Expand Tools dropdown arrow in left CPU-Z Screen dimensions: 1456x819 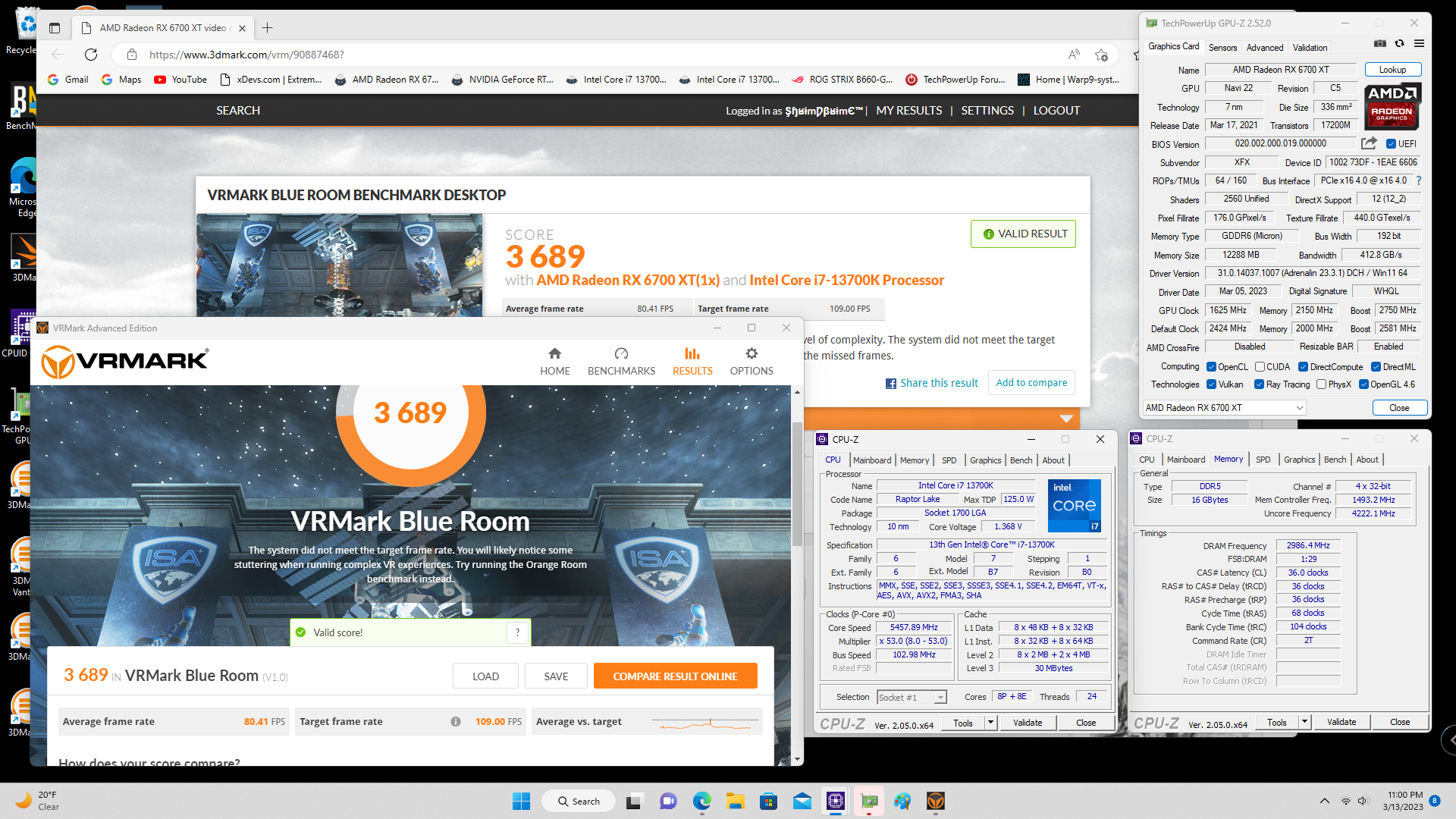tap(990, 723)
